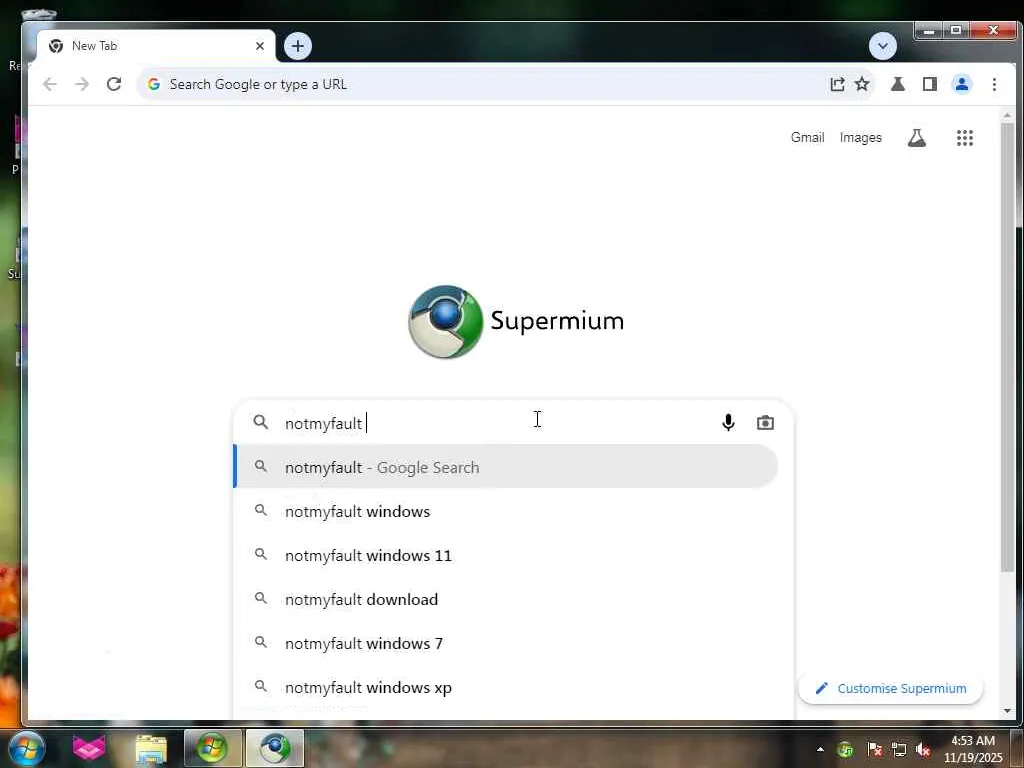The height and width of the screenshot is (768, 1024).
Task: Open the Windows Start menu orb
Action: click(x=27, y=748)
